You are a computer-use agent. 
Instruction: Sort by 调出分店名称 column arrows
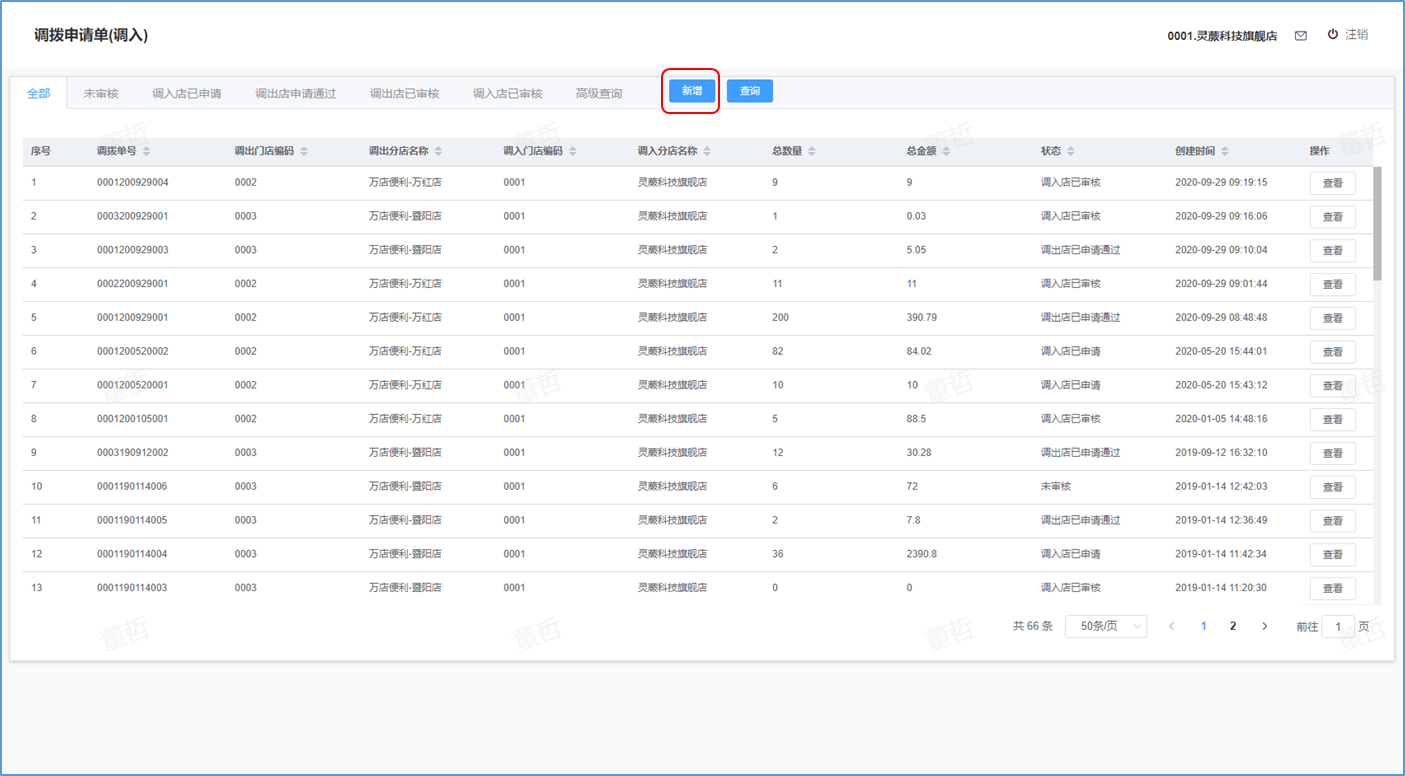[x=438, y=151]
